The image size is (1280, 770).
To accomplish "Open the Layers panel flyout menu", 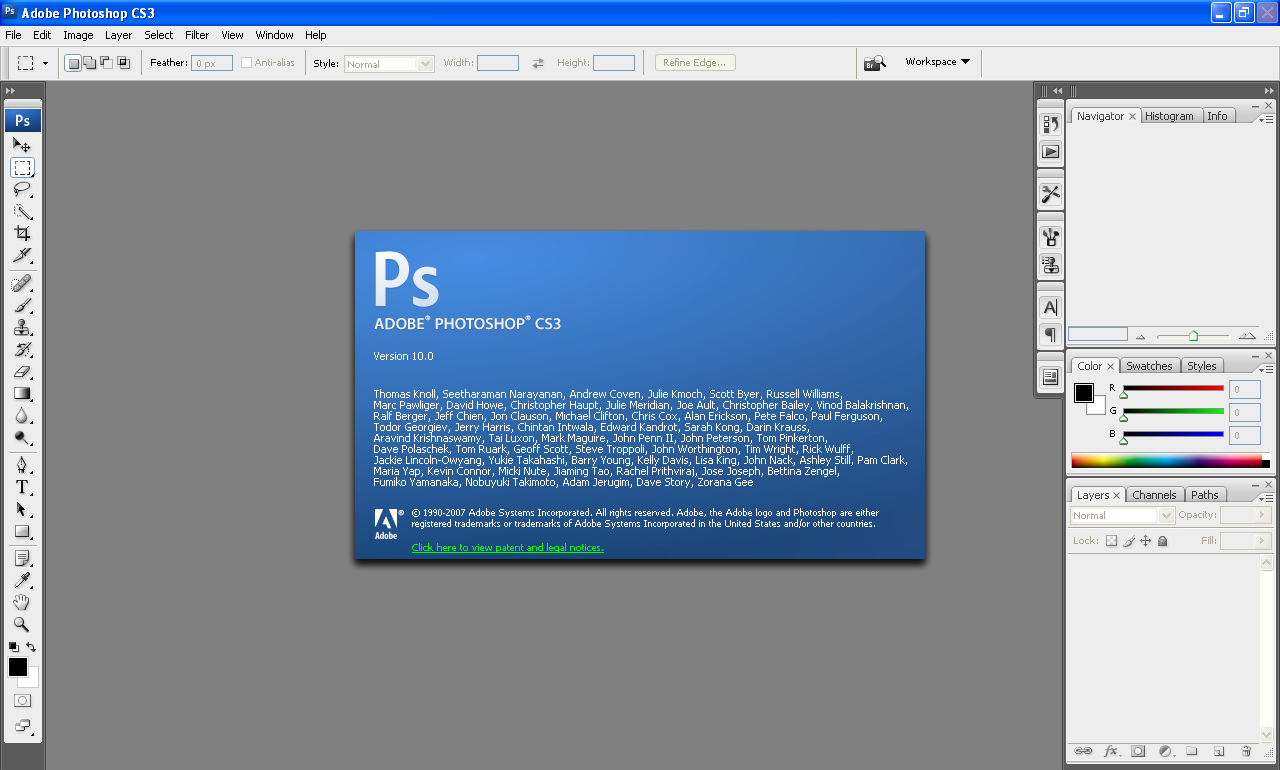I will pyautogui.click(x=1267, y=497).
